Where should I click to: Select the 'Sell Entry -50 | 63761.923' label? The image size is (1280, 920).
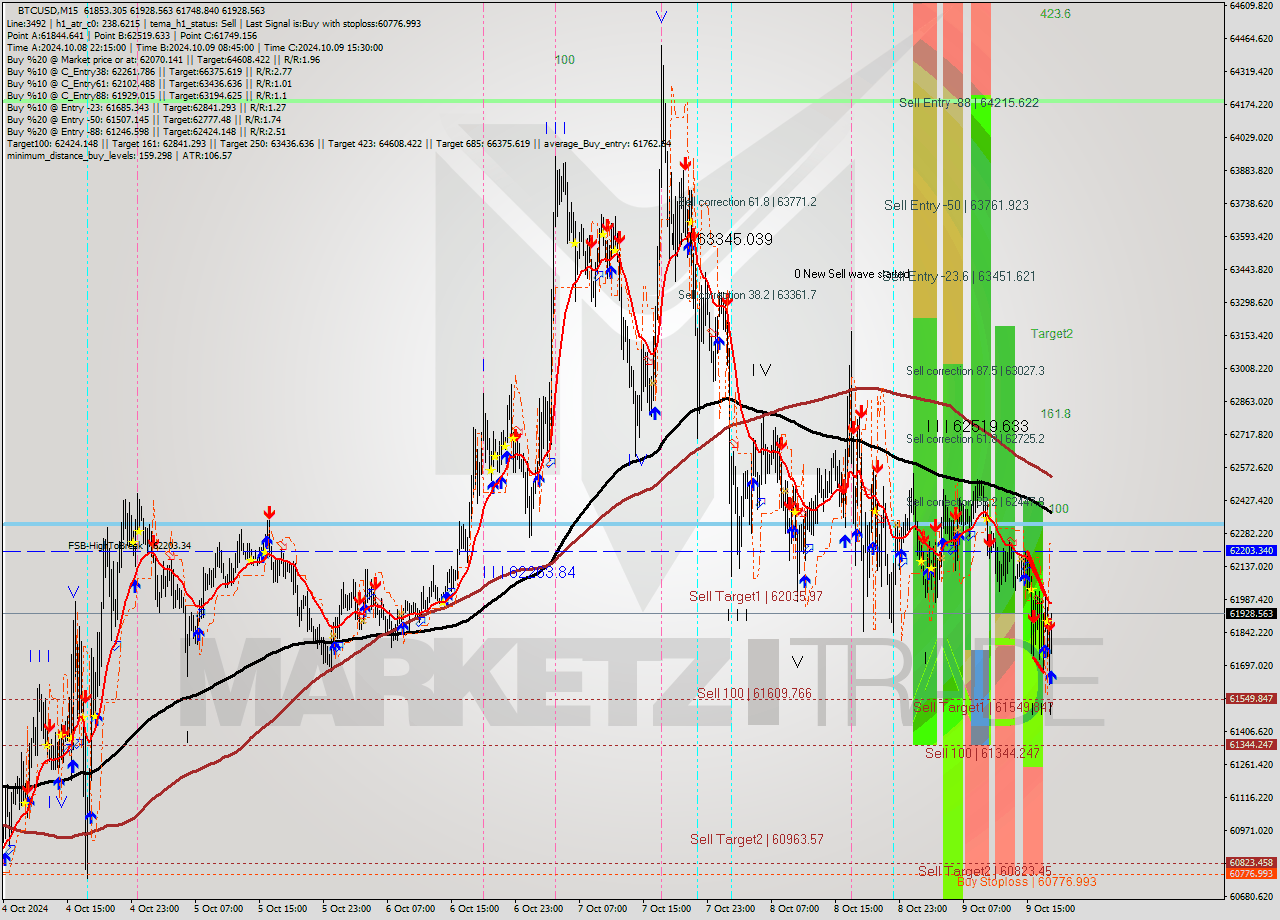tap(956, 205)
